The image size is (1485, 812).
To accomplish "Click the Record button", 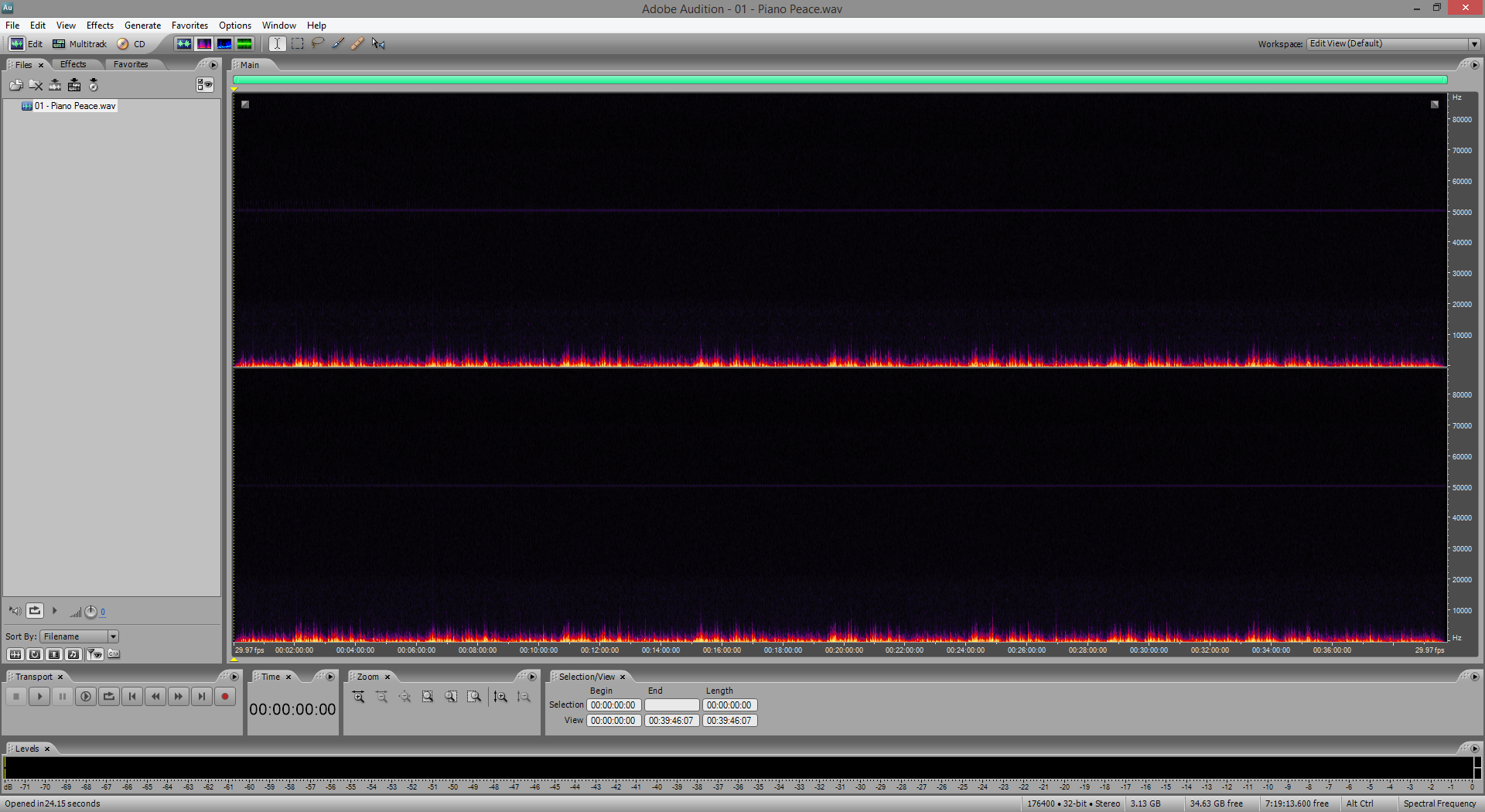I will pyautogui.click(x=225, y=697).
